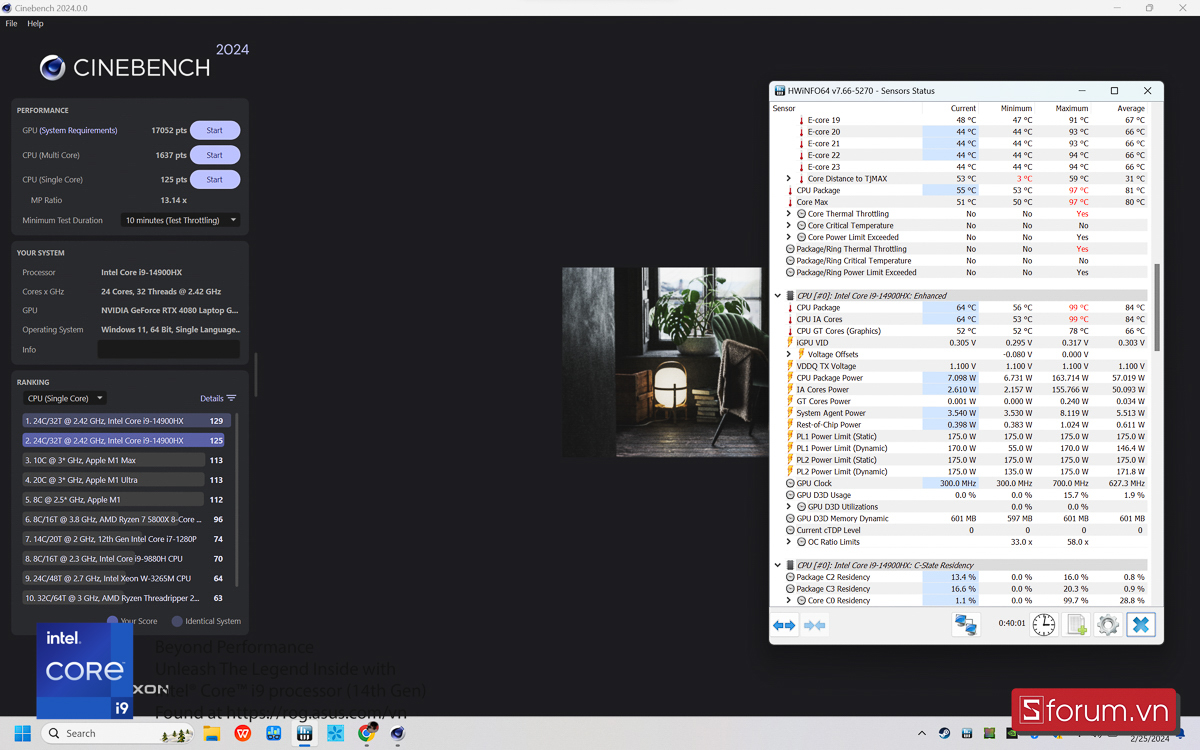Select GPU Clock sensor row
Viewport: 1200px width, 750px height.
click(960, 483)
